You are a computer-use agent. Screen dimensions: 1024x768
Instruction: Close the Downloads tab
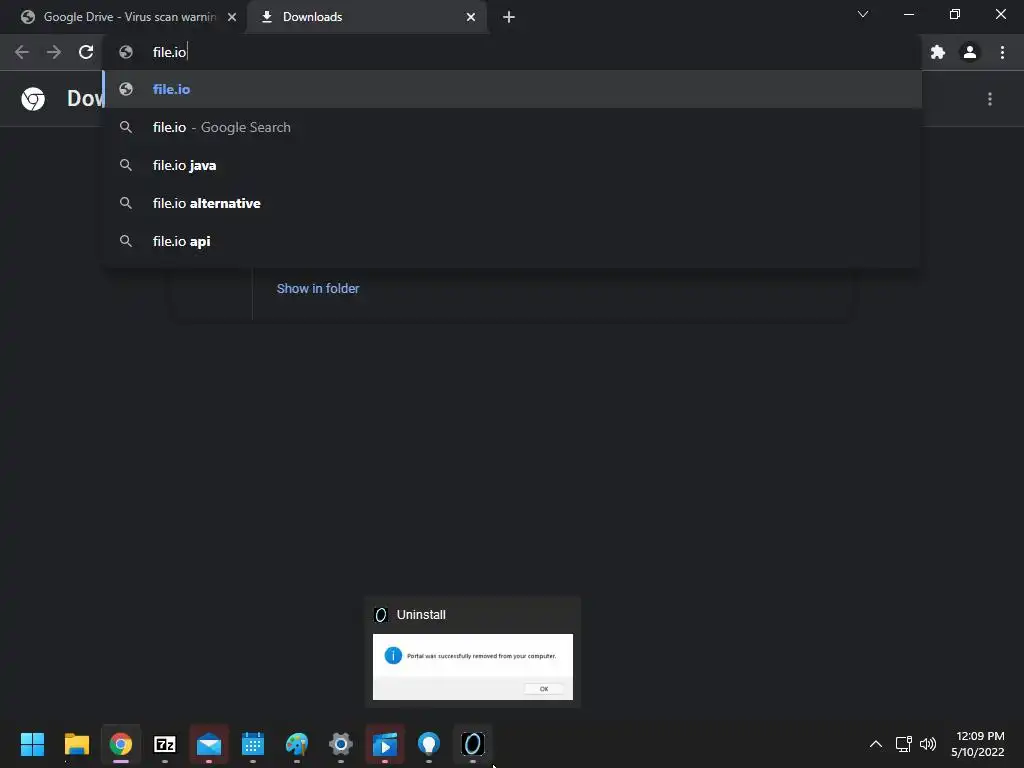coord(471,17)
